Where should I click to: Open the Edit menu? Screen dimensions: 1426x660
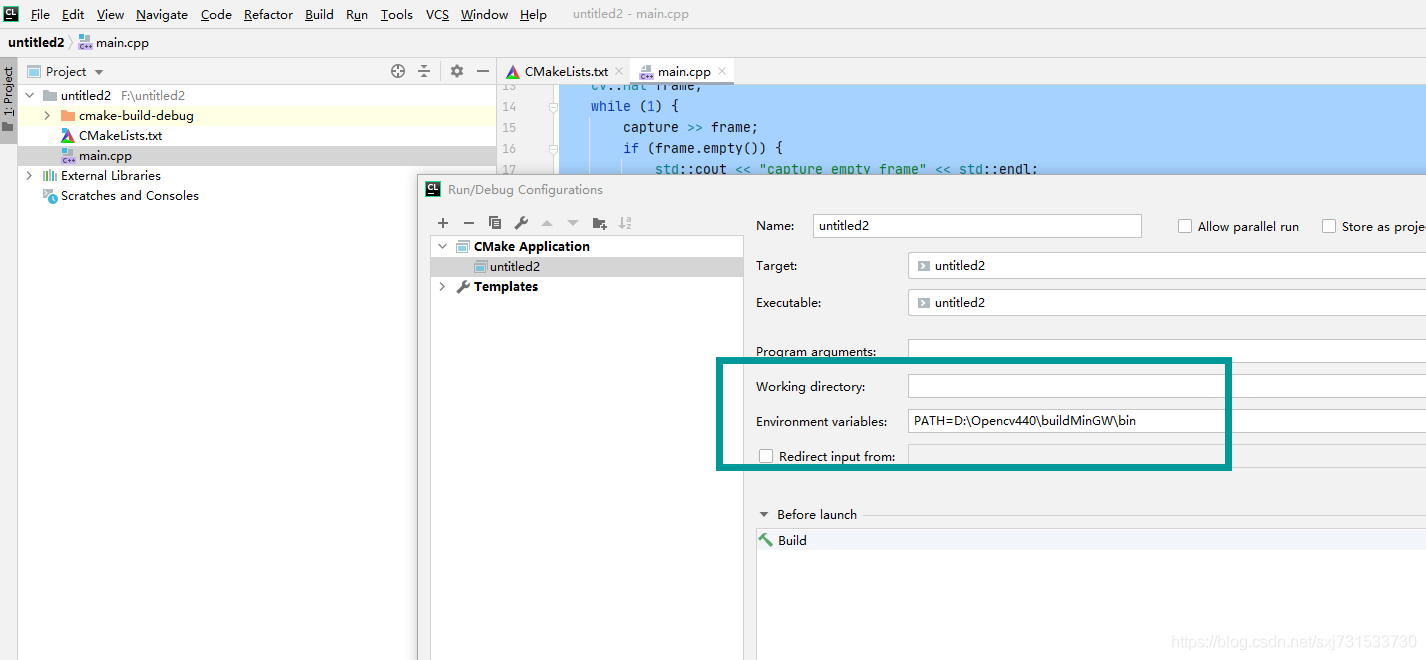tap(73, 14)
